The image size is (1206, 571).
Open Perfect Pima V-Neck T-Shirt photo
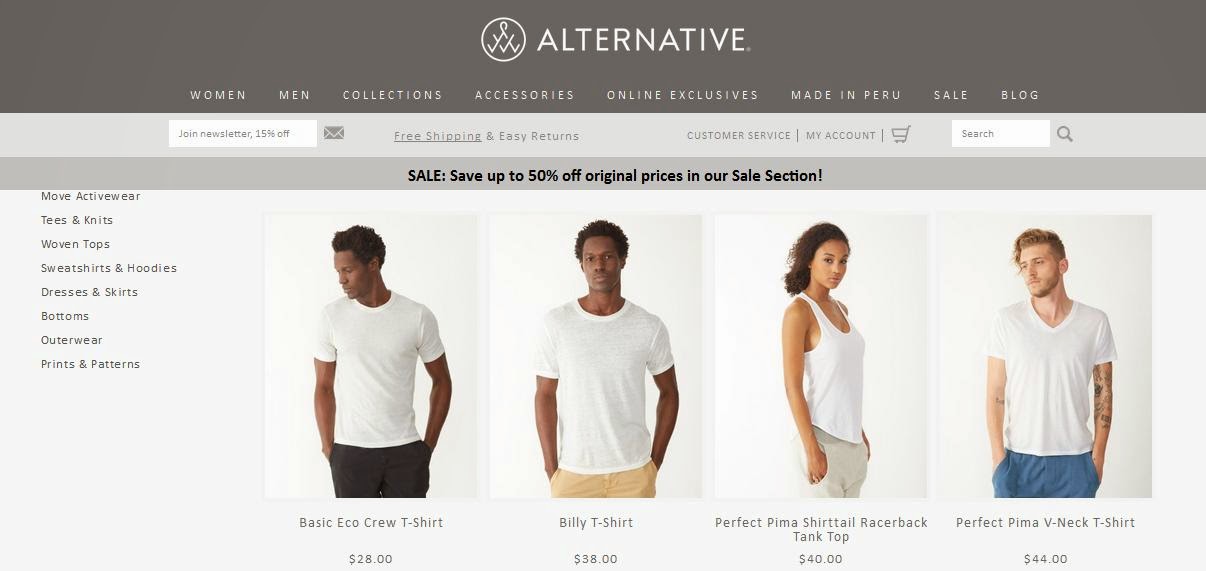[1045, 356]
